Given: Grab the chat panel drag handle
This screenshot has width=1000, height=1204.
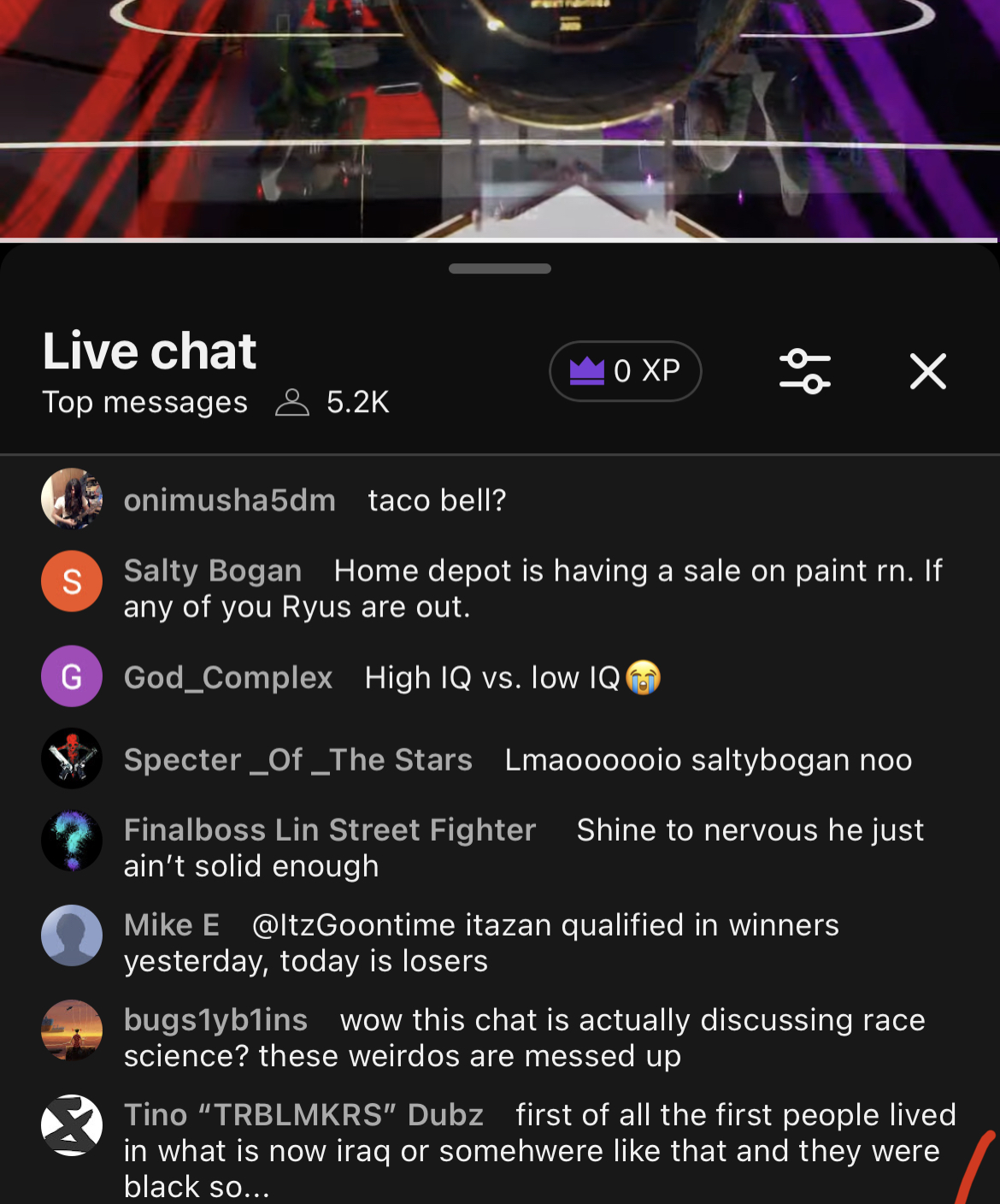Looking at the screenshot, I should coord(500,269).
